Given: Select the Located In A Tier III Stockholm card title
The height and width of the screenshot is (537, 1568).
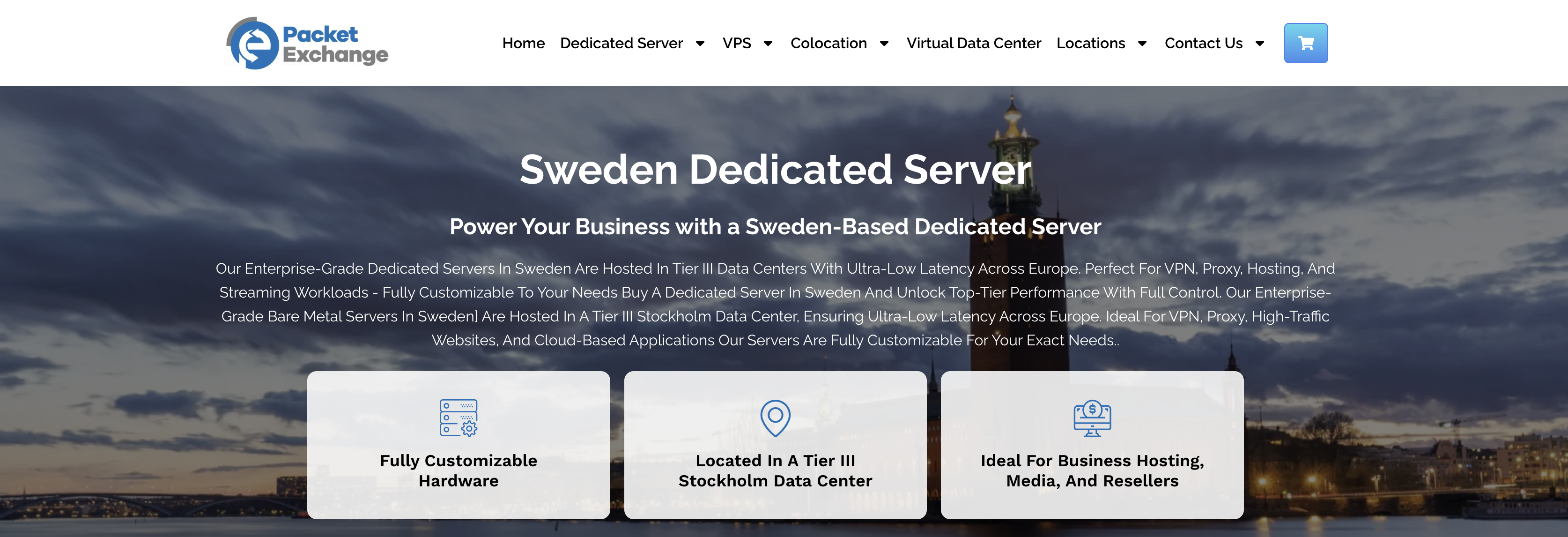Looking at the screenshot, I should 775,470.
